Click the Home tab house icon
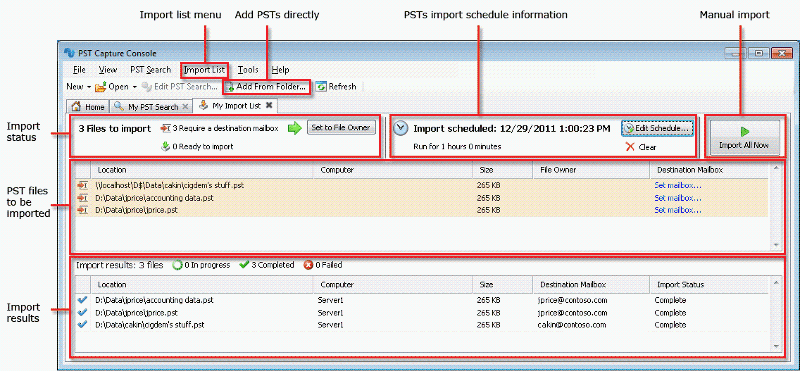This screenshot has height=371, width=800. tap(77, 107)
